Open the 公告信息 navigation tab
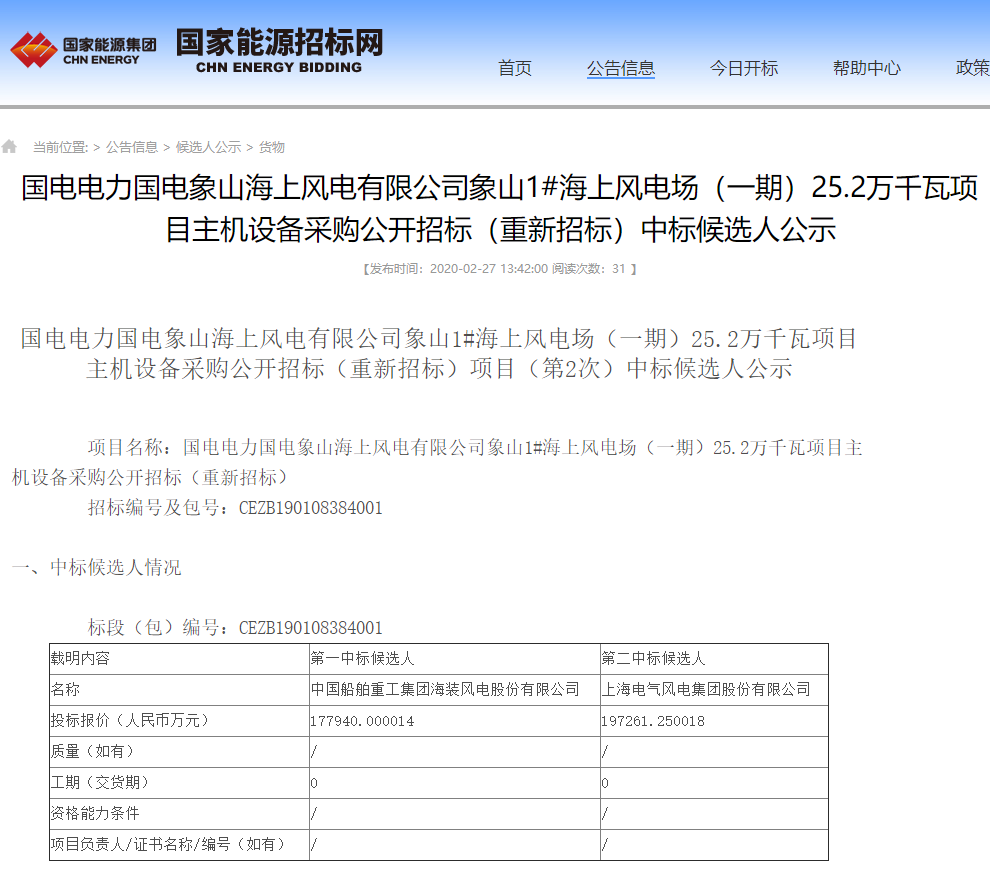Image resolution: width=990 pixels, height=872 pixels. [621, 68]
